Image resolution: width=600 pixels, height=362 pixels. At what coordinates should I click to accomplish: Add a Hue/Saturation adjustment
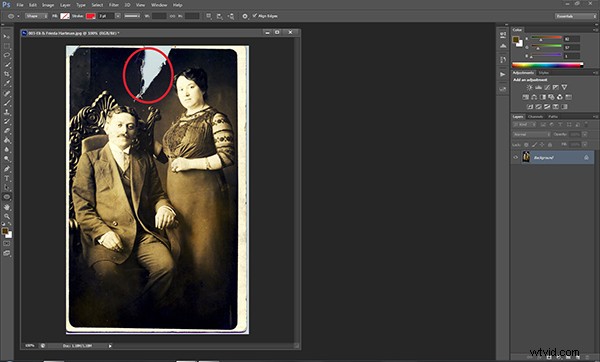click(x=526, y=97)
